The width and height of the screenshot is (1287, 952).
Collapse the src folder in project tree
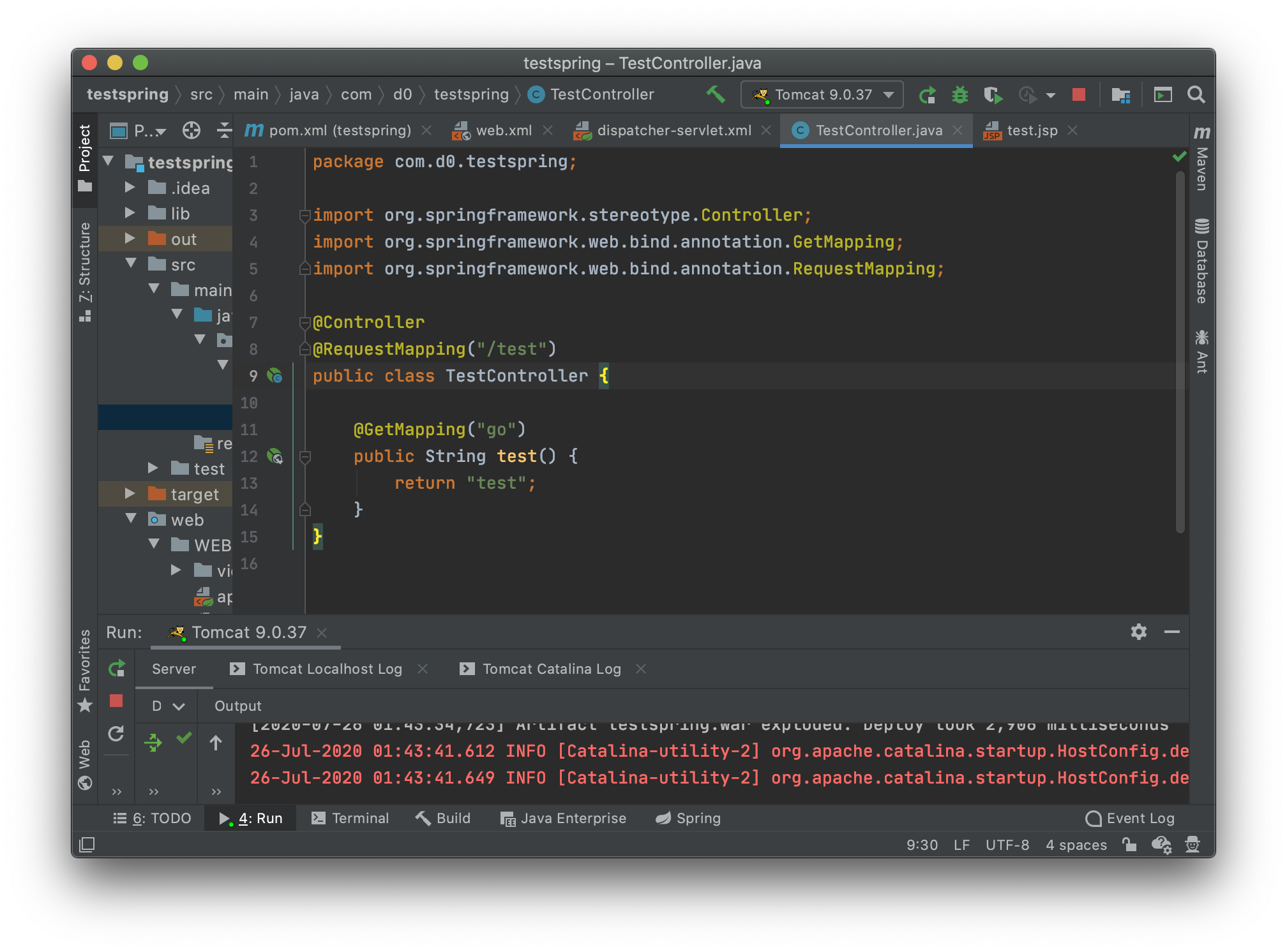pyautogui.click(x=131, y=264)
